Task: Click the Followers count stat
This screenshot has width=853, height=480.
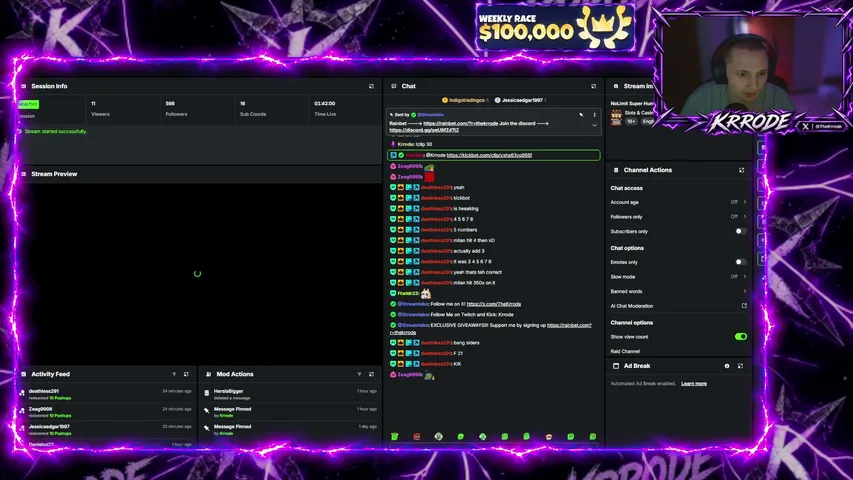Action: click(176, 109)
